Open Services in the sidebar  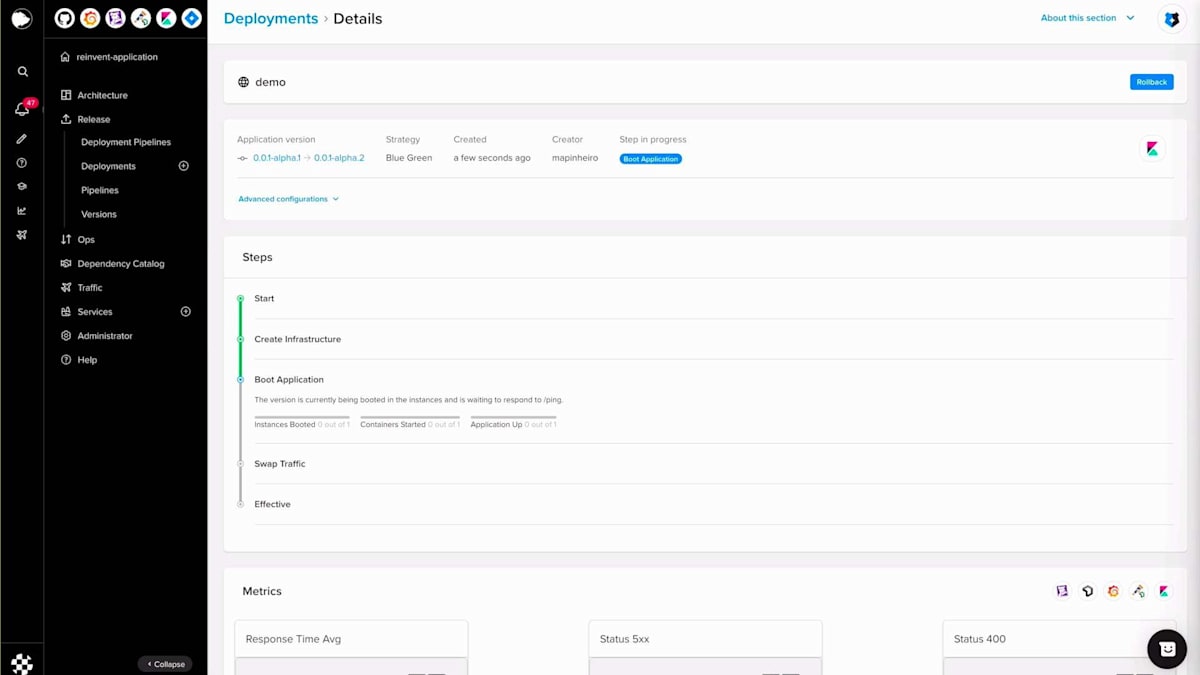(x=95, y=312)
